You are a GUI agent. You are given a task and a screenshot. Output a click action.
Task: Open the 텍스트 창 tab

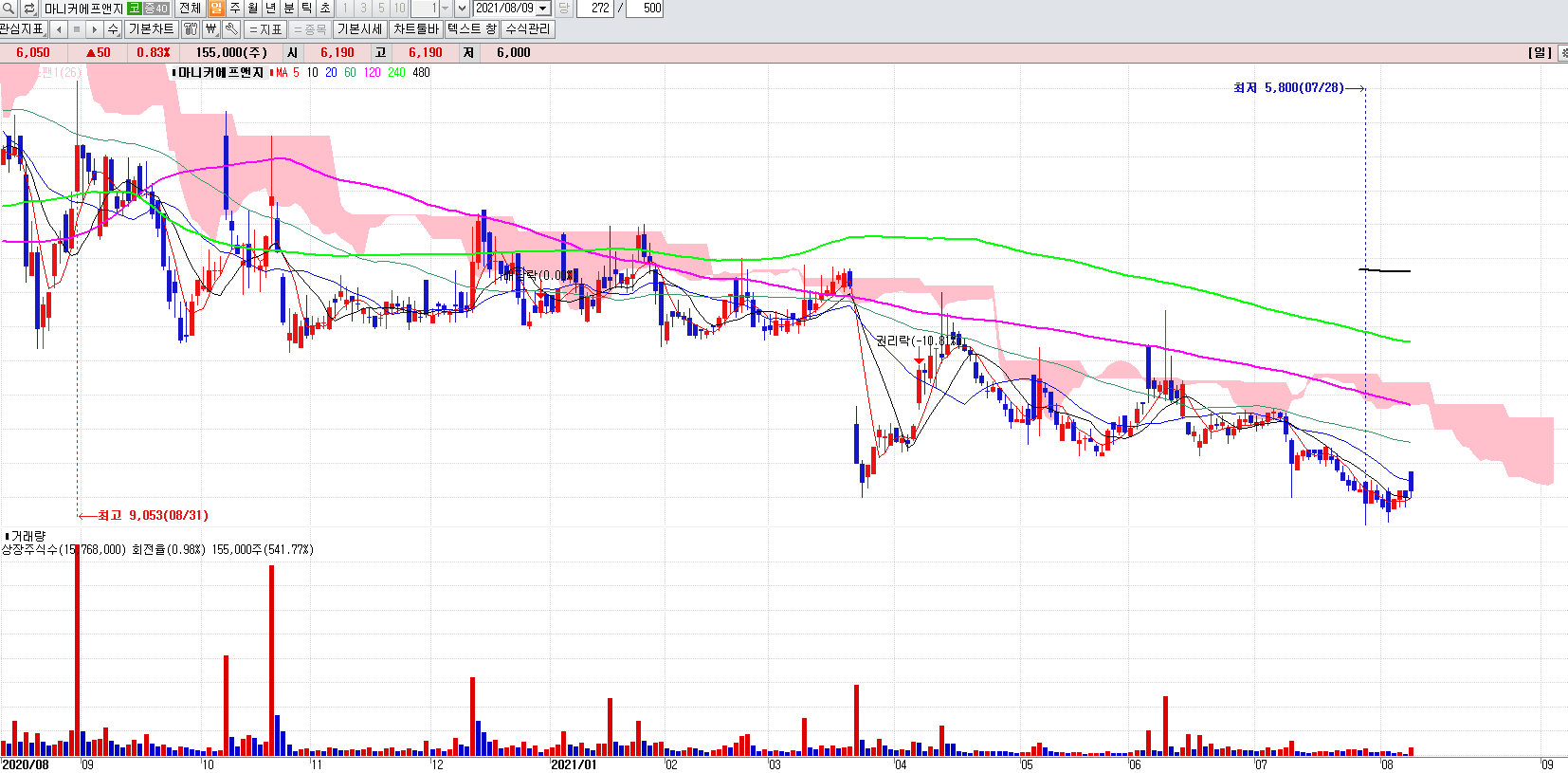click(x=472, y=29)
